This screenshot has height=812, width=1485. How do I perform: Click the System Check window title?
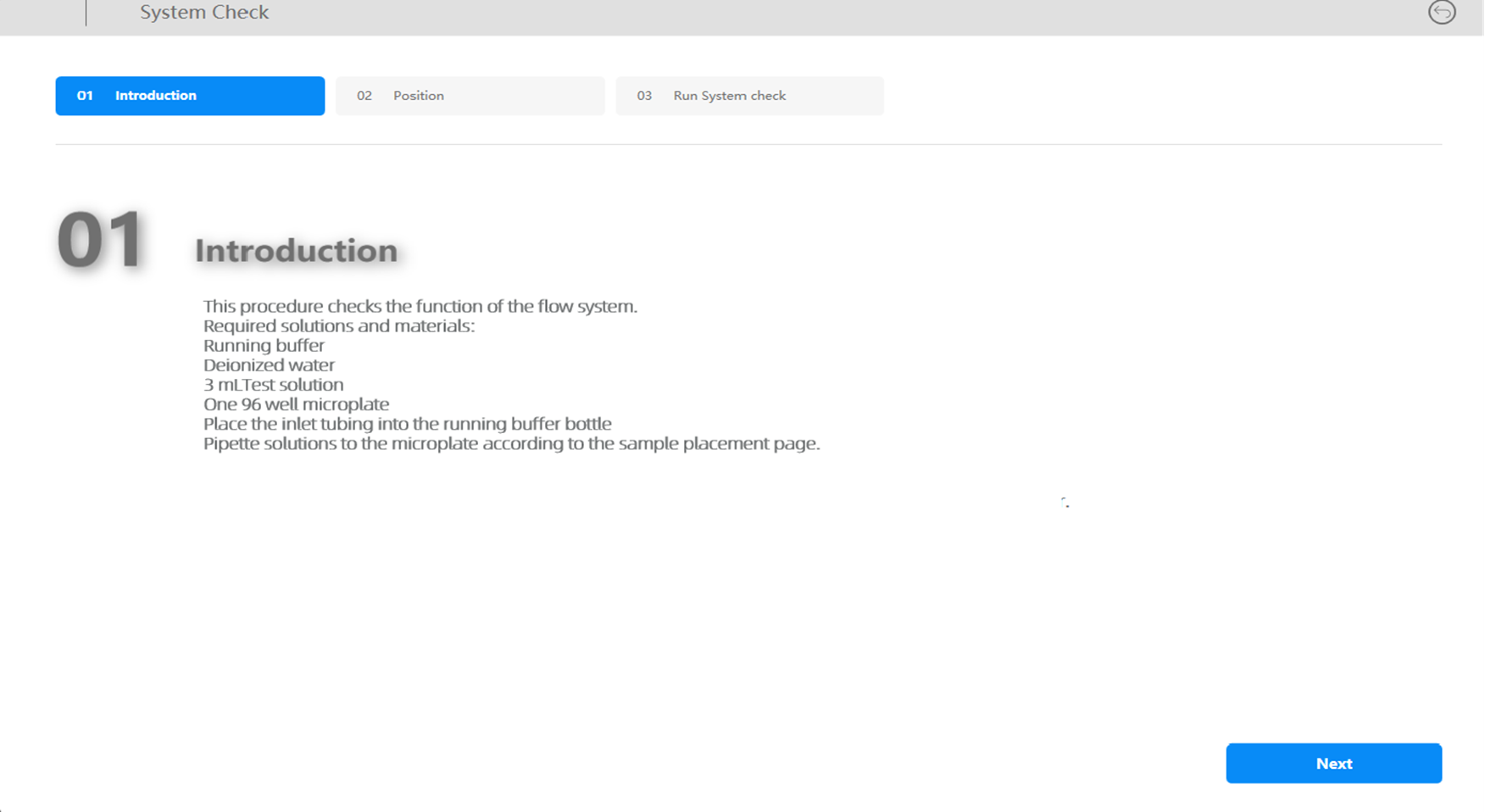pyautogui.click(x=204, y=13)
